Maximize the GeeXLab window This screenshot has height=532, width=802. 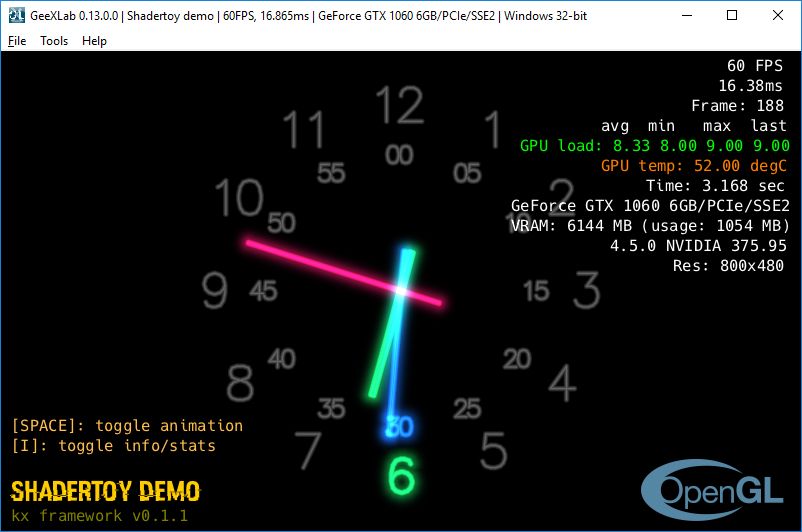click(x=732, y=15)
